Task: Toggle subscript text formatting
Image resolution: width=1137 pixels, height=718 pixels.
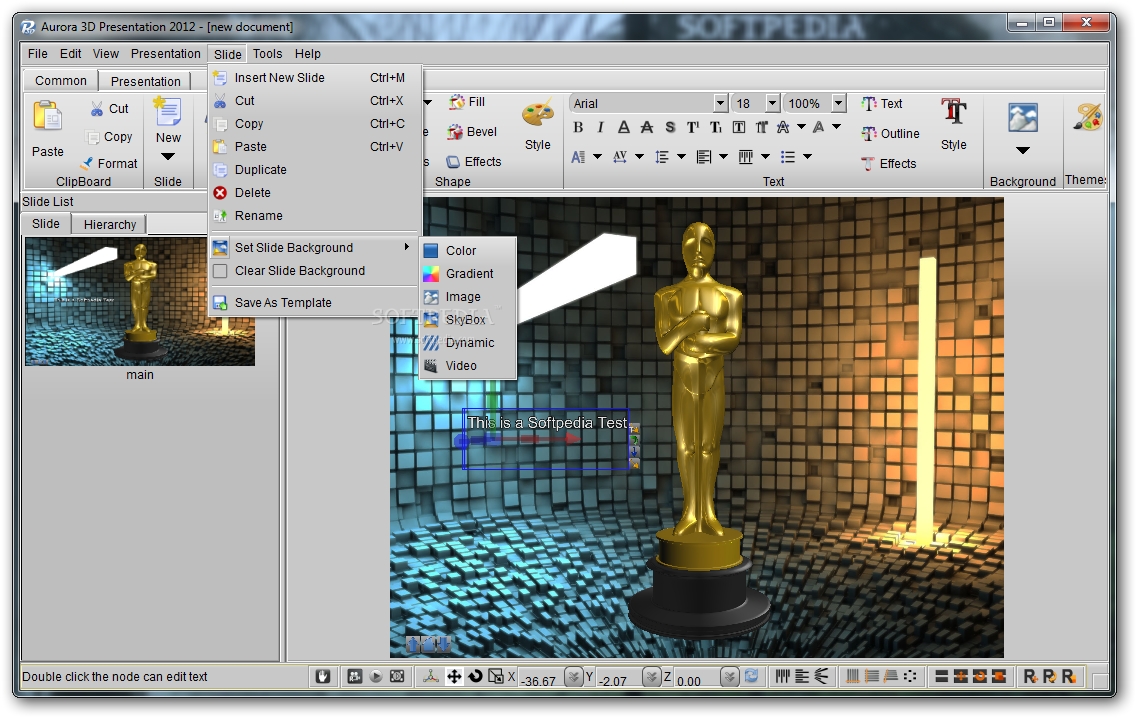Action: [x=716, y=128]
